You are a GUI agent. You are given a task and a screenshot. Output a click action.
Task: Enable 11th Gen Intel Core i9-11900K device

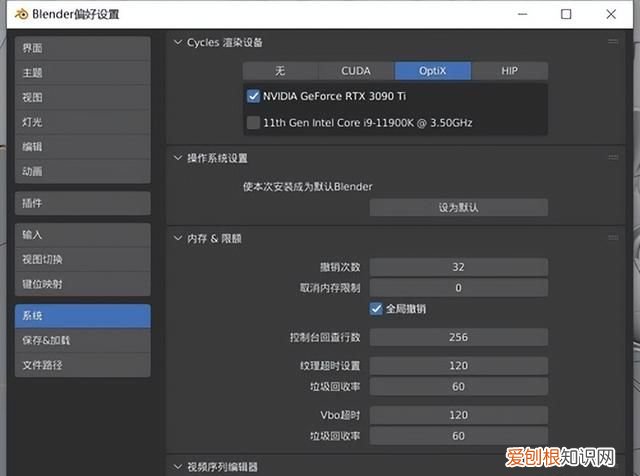tap(253, 122)
